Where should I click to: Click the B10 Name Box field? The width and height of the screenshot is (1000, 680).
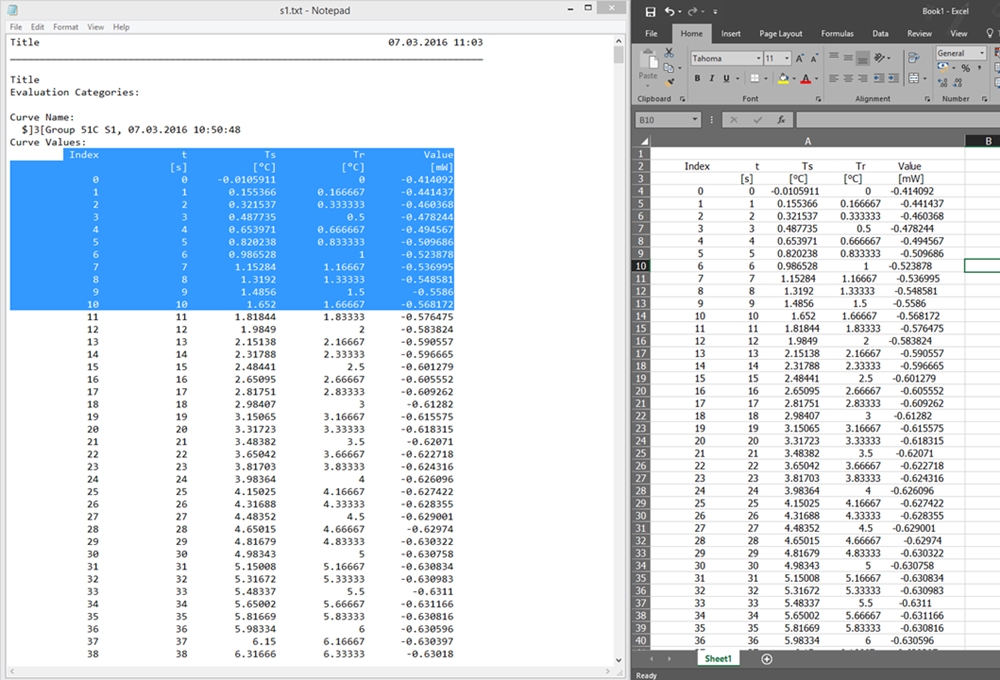[x=670, y=119]
